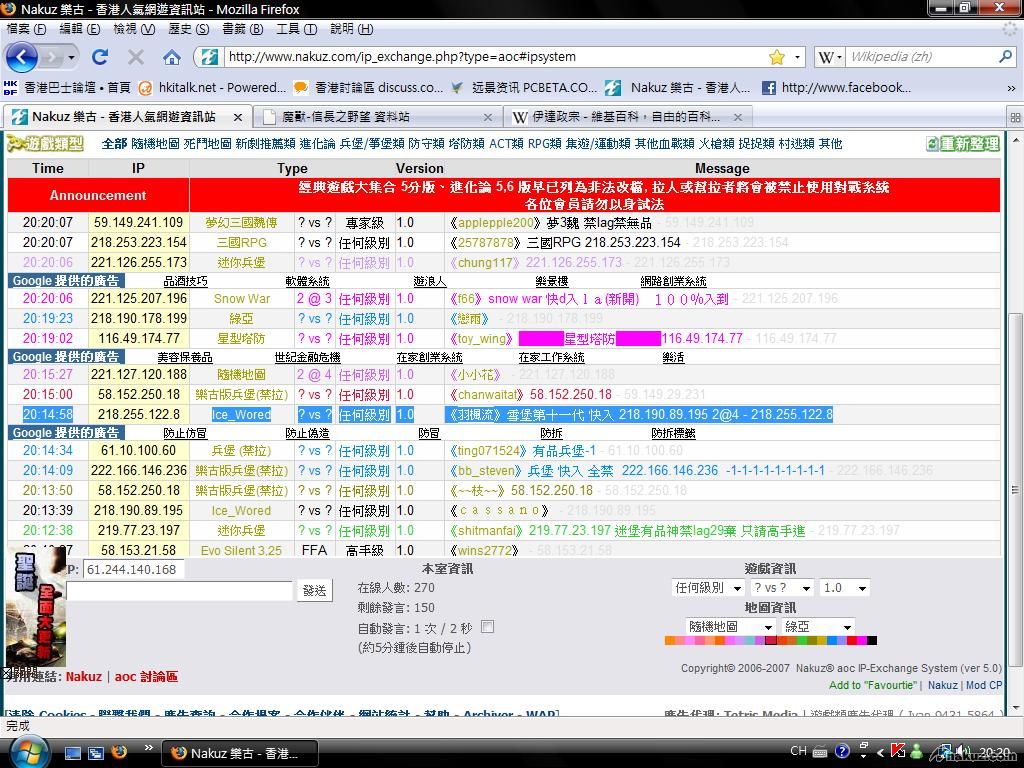This screenshot has width=1024, height=768.
Task: Open the 任何級別 level dropdown
Action: (708, 588)
